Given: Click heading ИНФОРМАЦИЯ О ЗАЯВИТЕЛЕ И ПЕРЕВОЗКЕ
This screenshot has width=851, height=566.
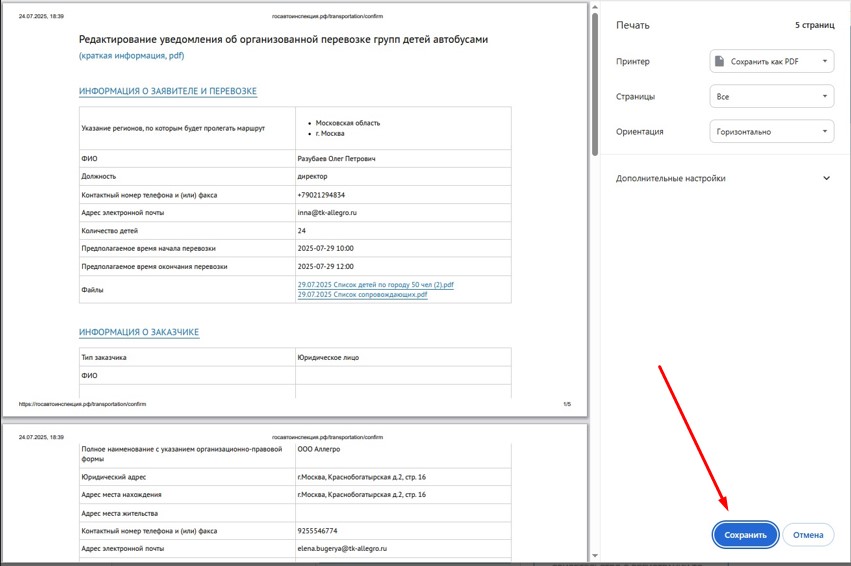Looking at the screenshot, I should tap(168, 92).
